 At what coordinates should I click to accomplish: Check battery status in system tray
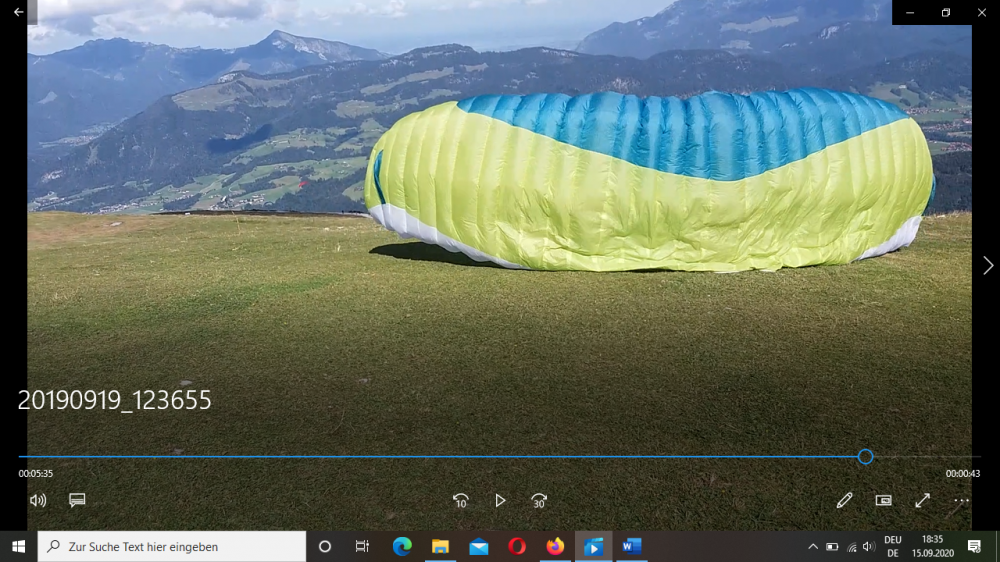coord(832,547)
